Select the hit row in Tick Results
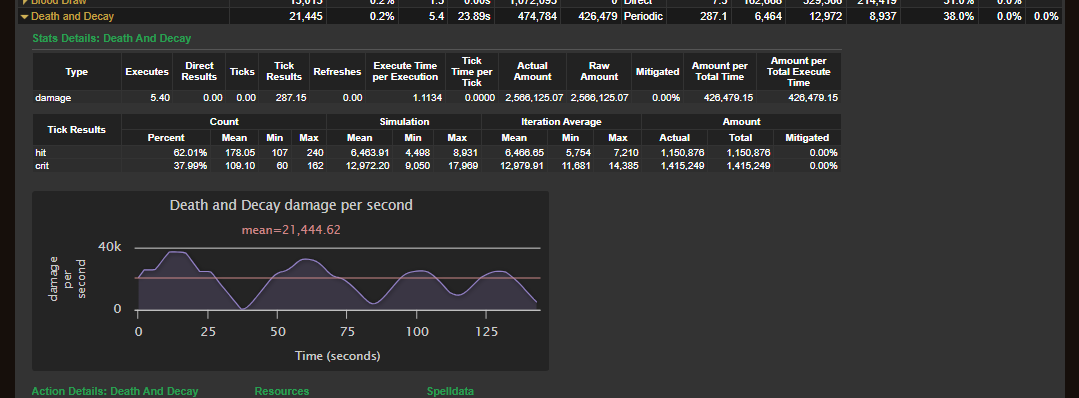The image size is (1079, 398). 436,152
